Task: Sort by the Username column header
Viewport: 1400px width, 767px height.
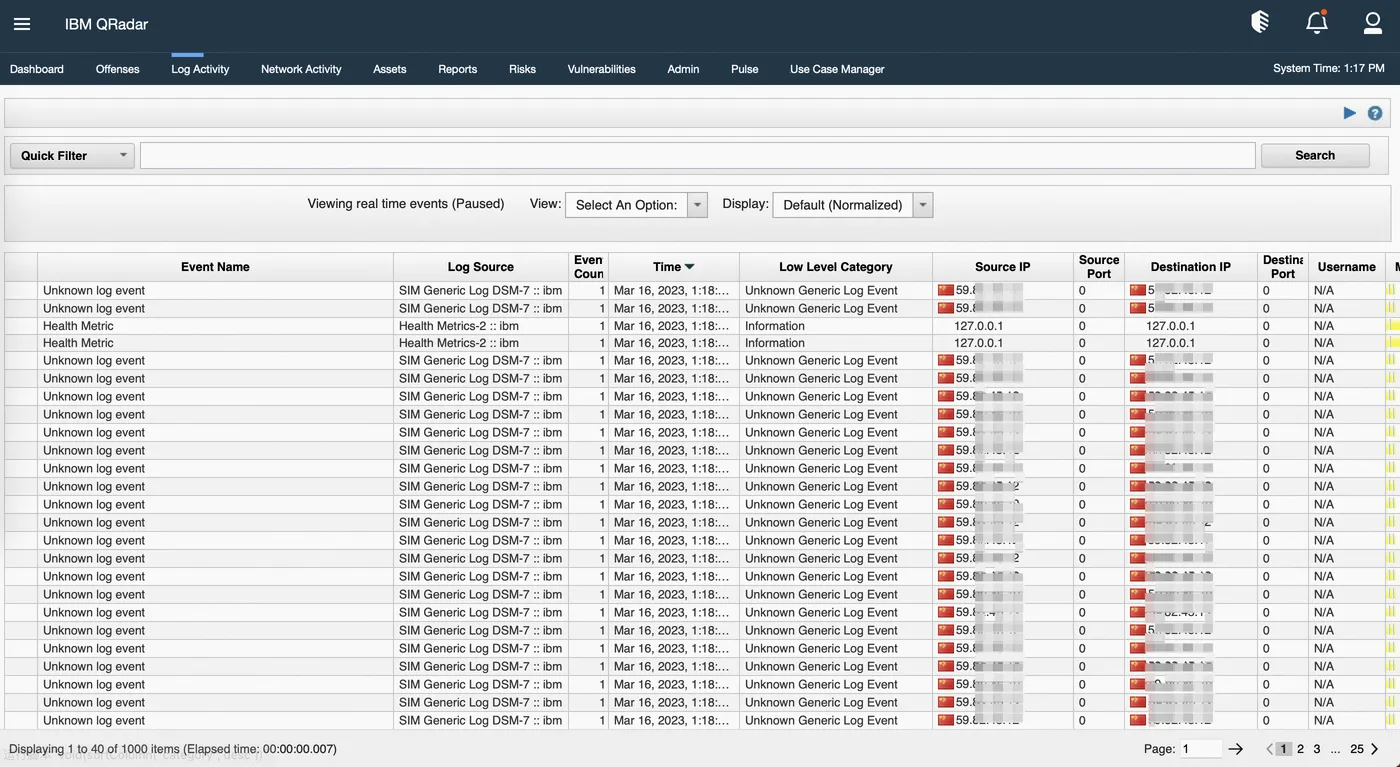Action: coord(1347,267)
